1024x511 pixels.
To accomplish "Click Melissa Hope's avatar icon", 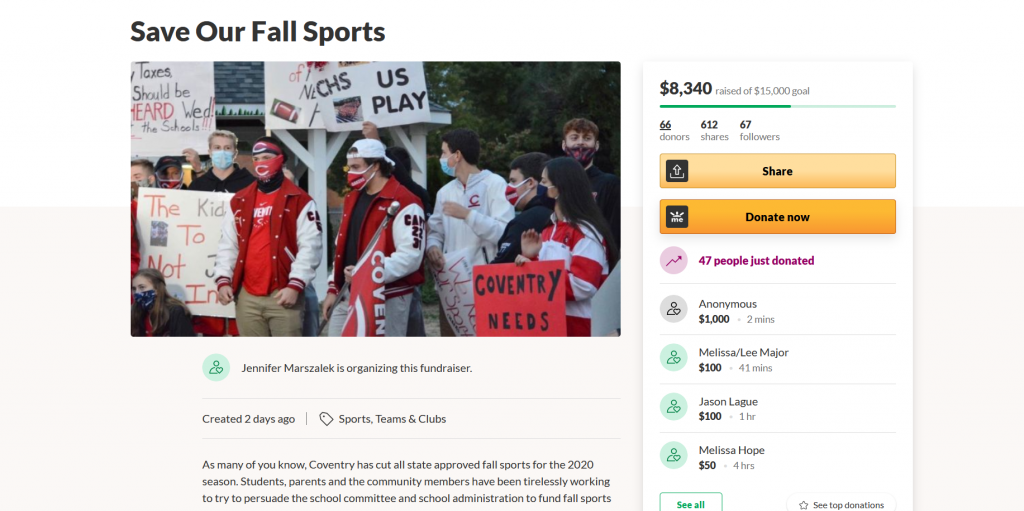I will [674, 456].
